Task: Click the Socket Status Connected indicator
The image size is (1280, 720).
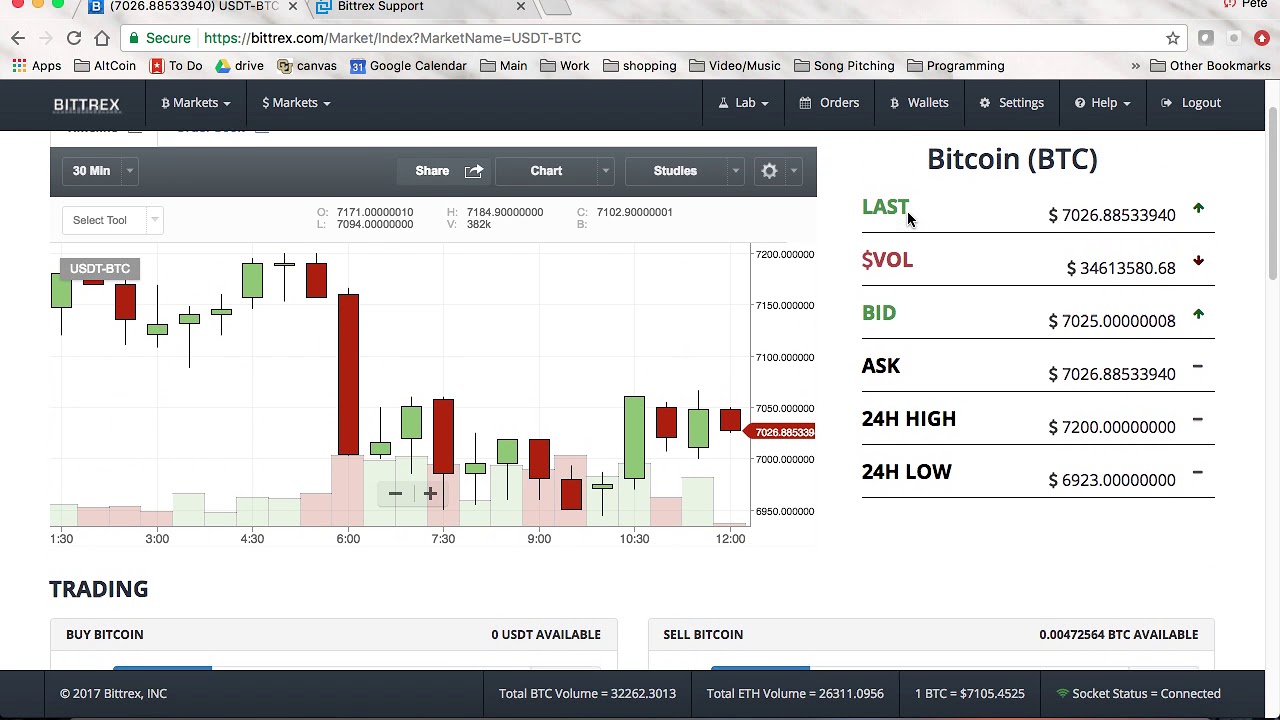Action: pyautogui.click(x=1138, y=694)
